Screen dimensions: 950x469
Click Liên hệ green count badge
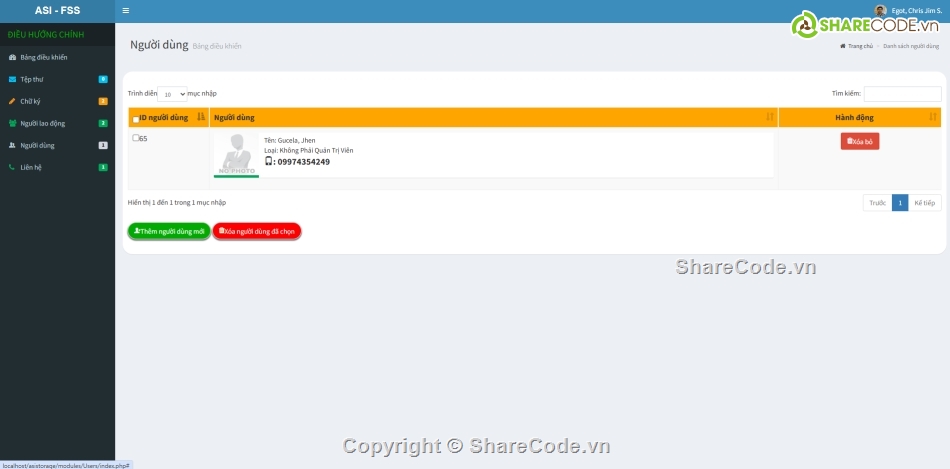[x=103, y=167]
